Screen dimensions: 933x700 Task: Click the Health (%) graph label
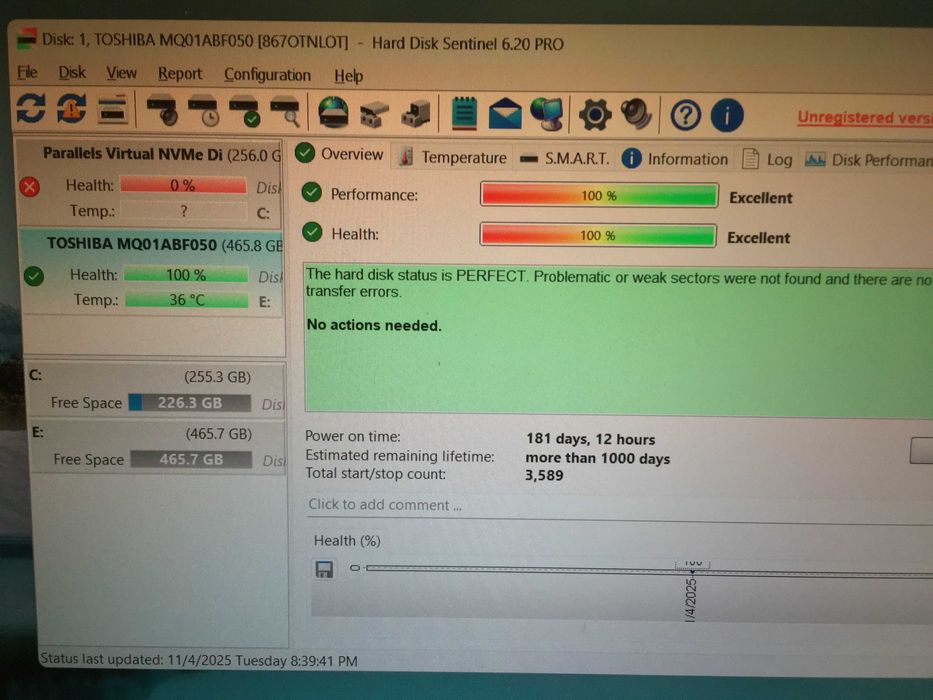click(347, 541)
